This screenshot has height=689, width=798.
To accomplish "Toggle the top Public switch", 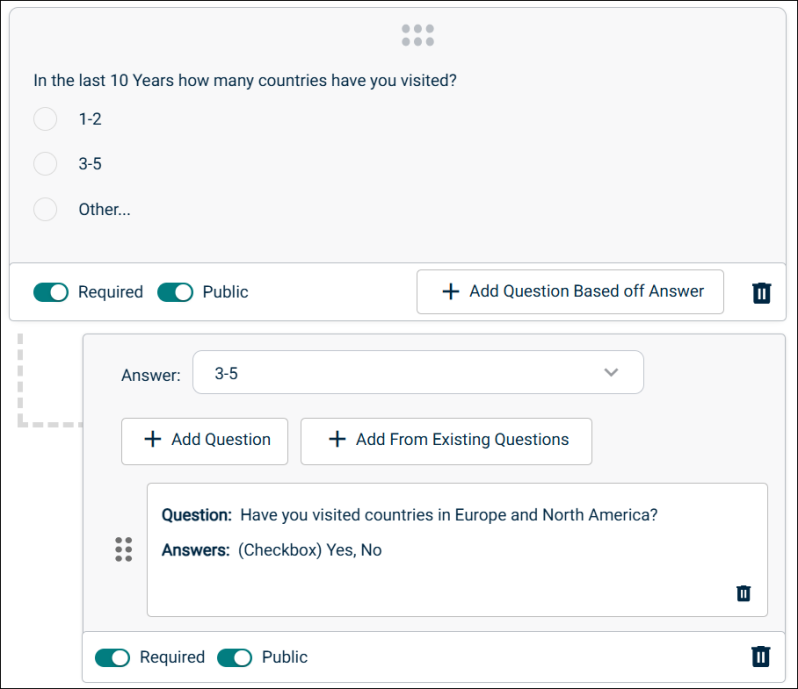I will pos(175,293).
